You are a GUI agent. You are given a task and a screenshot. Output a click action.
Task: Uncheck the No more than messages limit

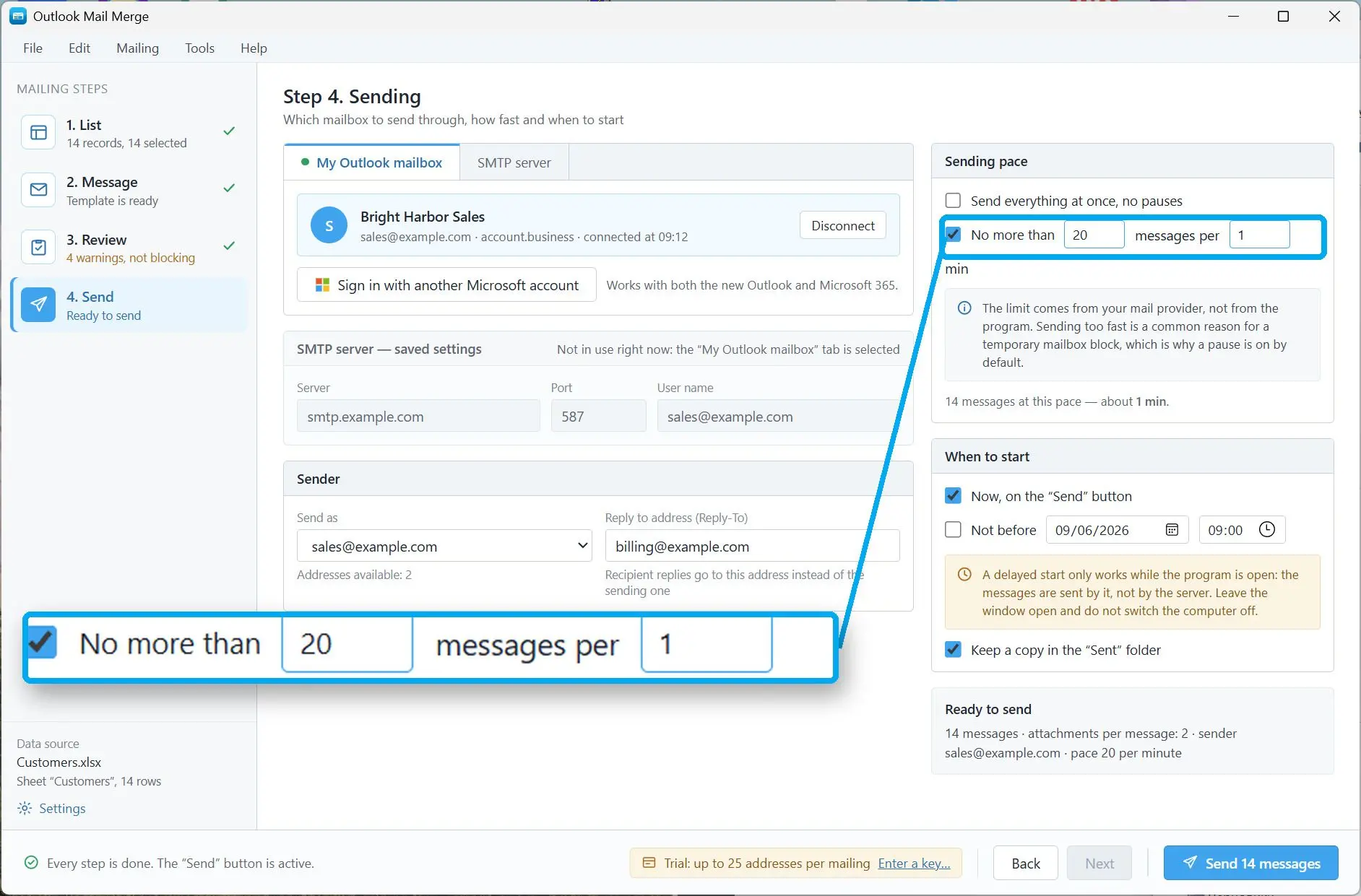(953, 235)
